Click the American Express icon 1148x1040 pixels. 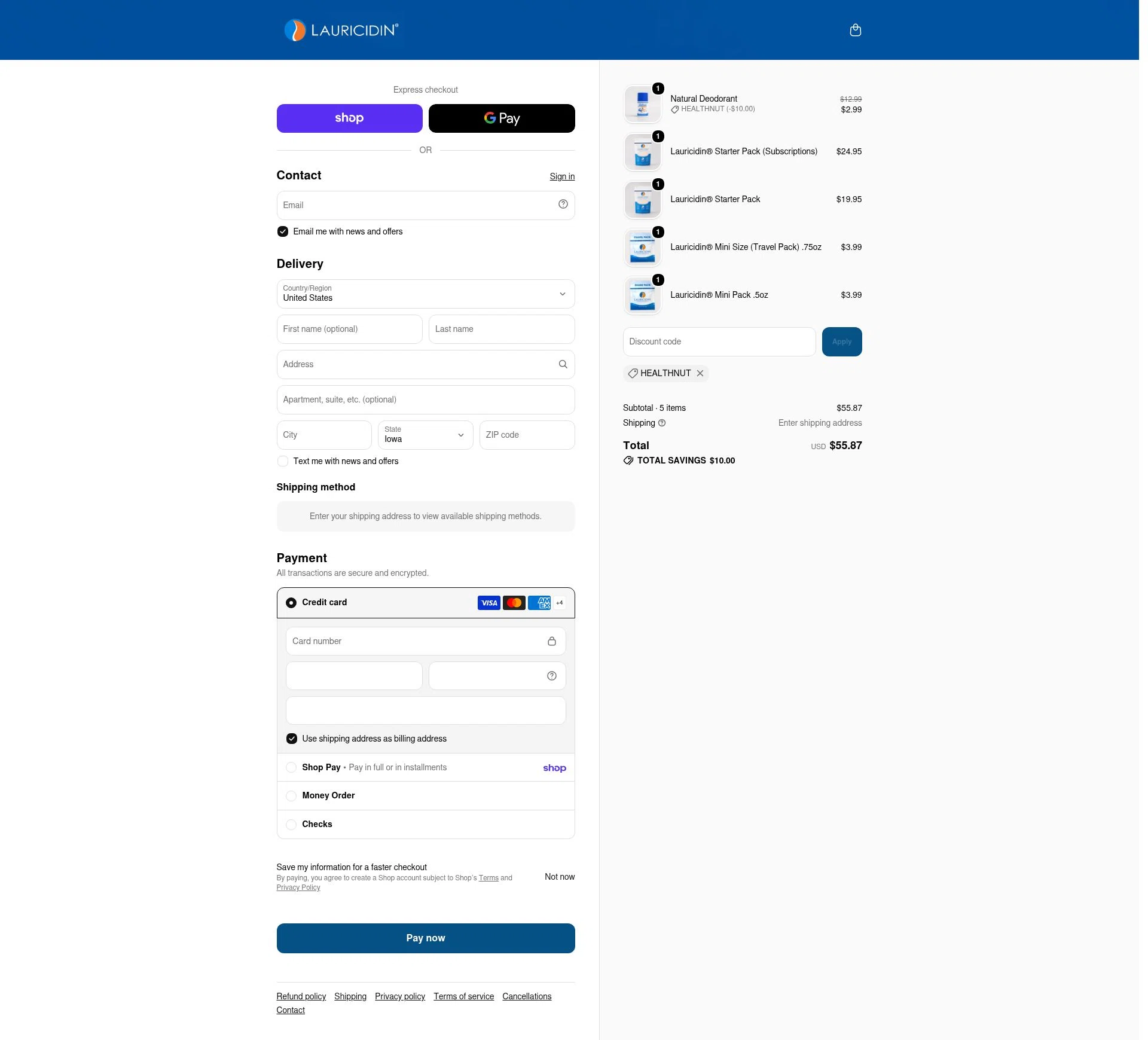coord(539,603)
